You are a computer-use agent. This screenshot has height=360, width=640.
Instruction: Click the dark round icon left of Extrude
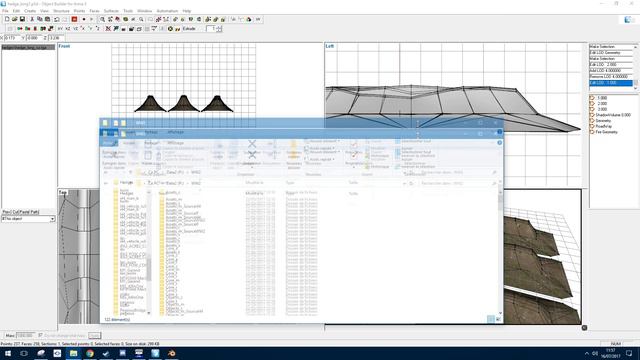170,29
